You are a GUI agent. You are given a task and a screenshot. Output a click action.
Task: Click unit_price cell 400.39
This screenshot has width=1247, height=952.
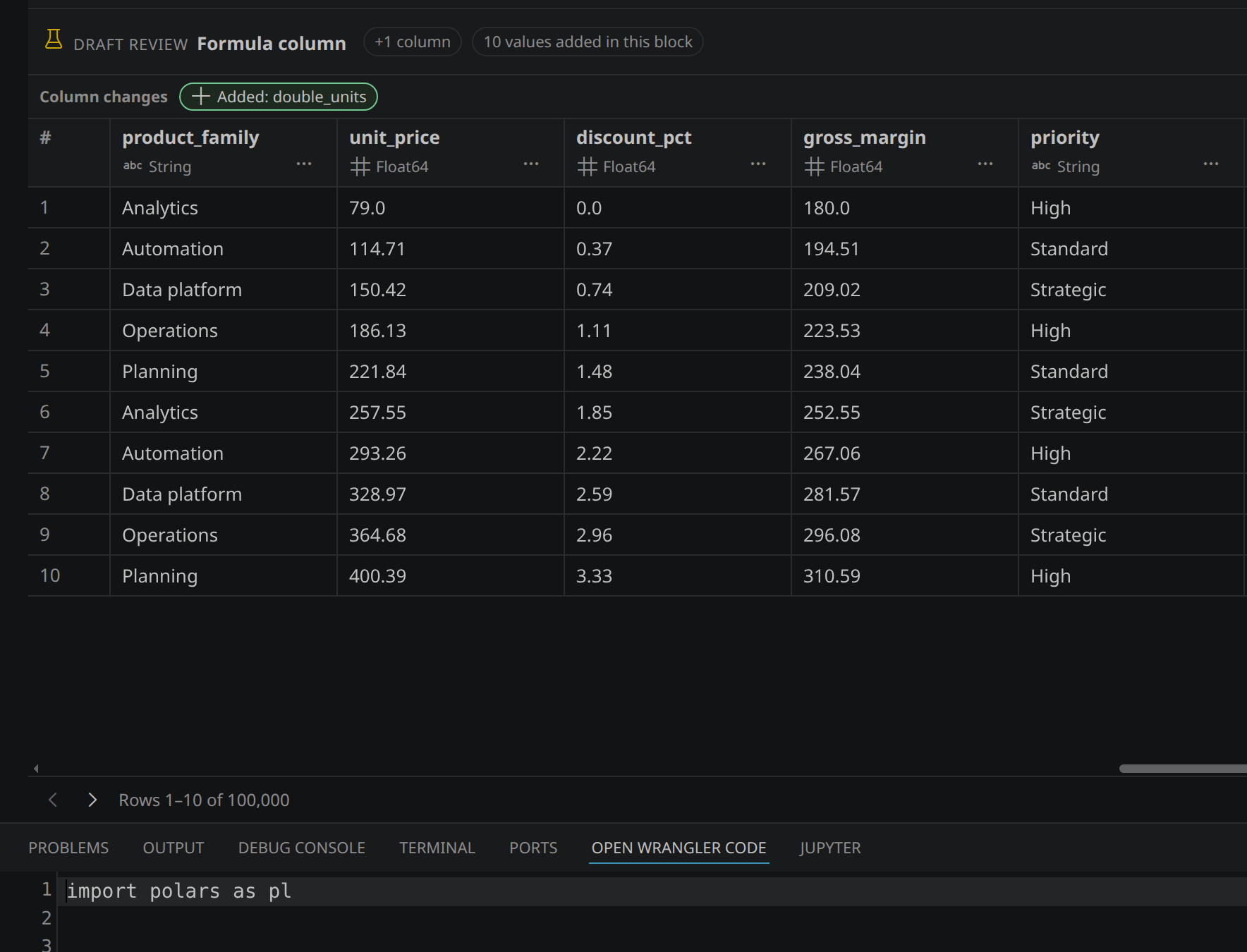tap(451, 575)
